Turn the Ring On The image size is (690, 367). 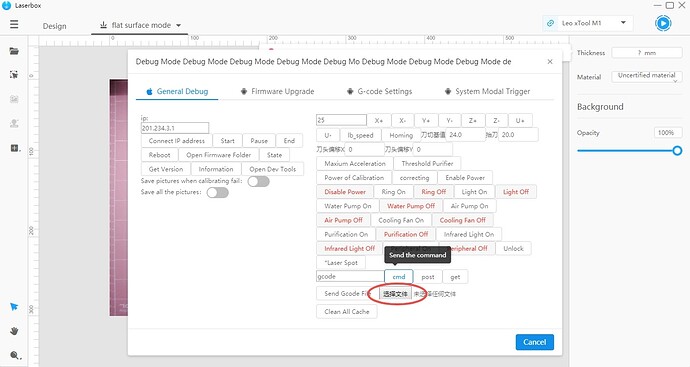(x=393, y=192)
